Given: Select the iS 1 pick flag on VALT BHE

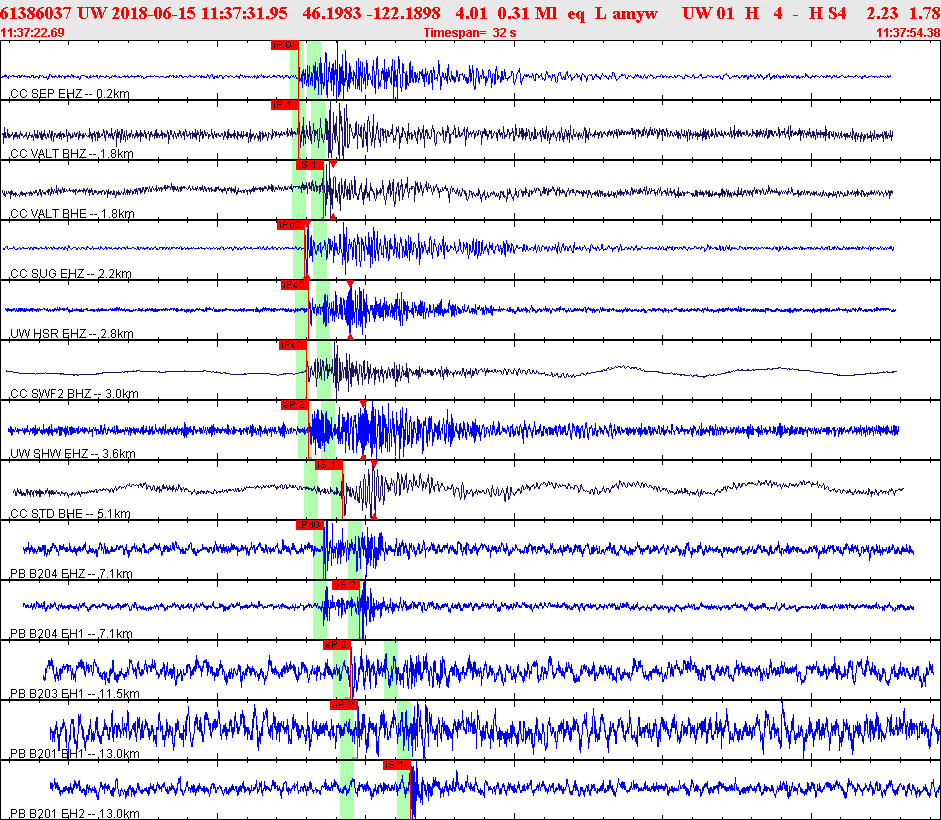Looking at the screenshot, I should coord(308,165).
